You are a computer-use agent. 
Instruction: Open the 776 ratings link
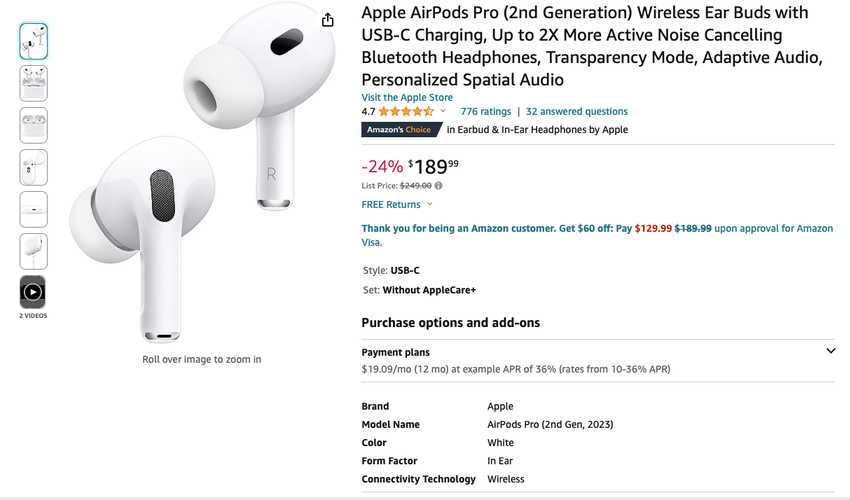point(485,112)
